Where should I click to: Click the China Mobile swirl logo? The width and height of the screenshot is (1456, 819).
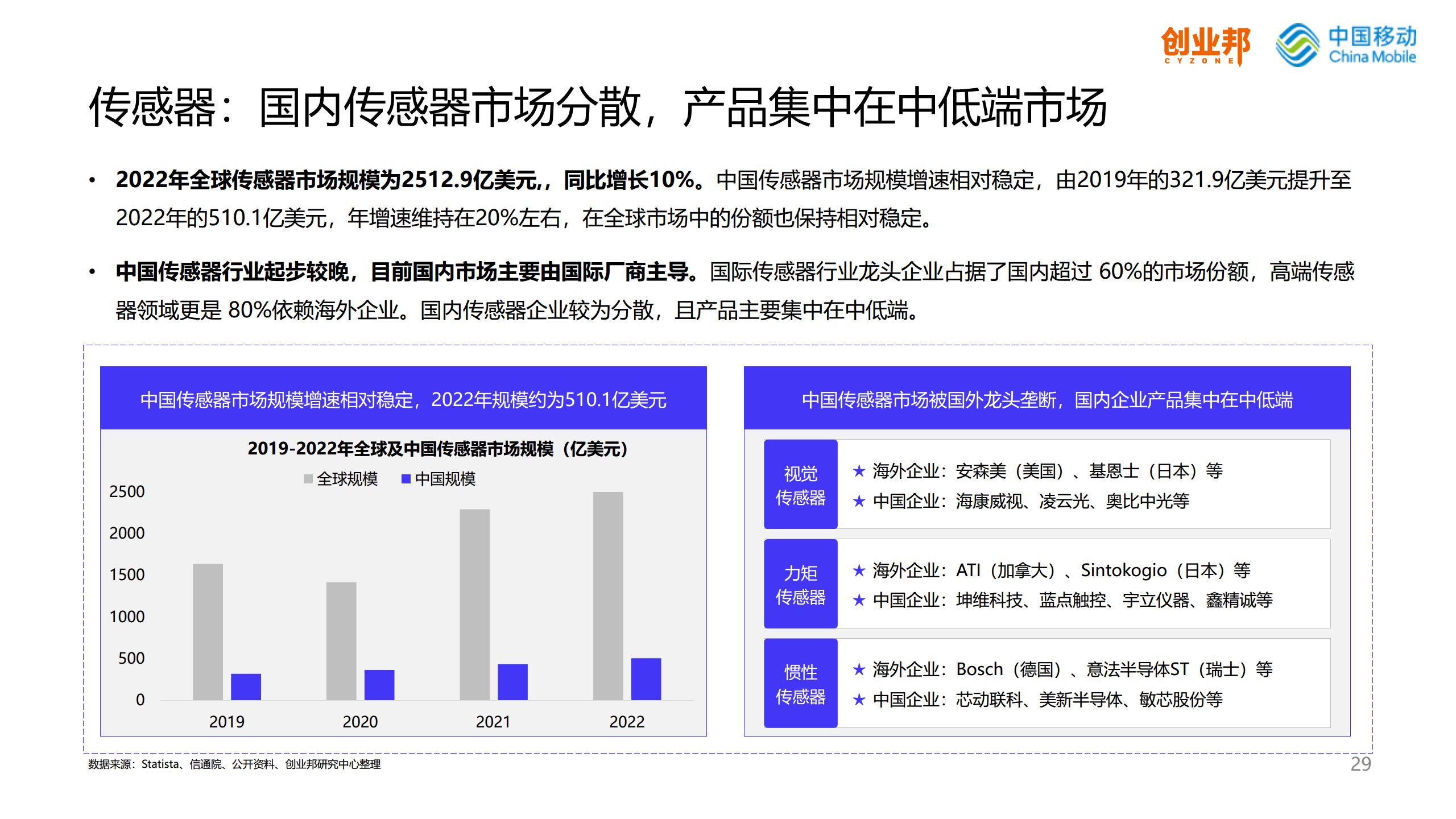click(1297, 45)
